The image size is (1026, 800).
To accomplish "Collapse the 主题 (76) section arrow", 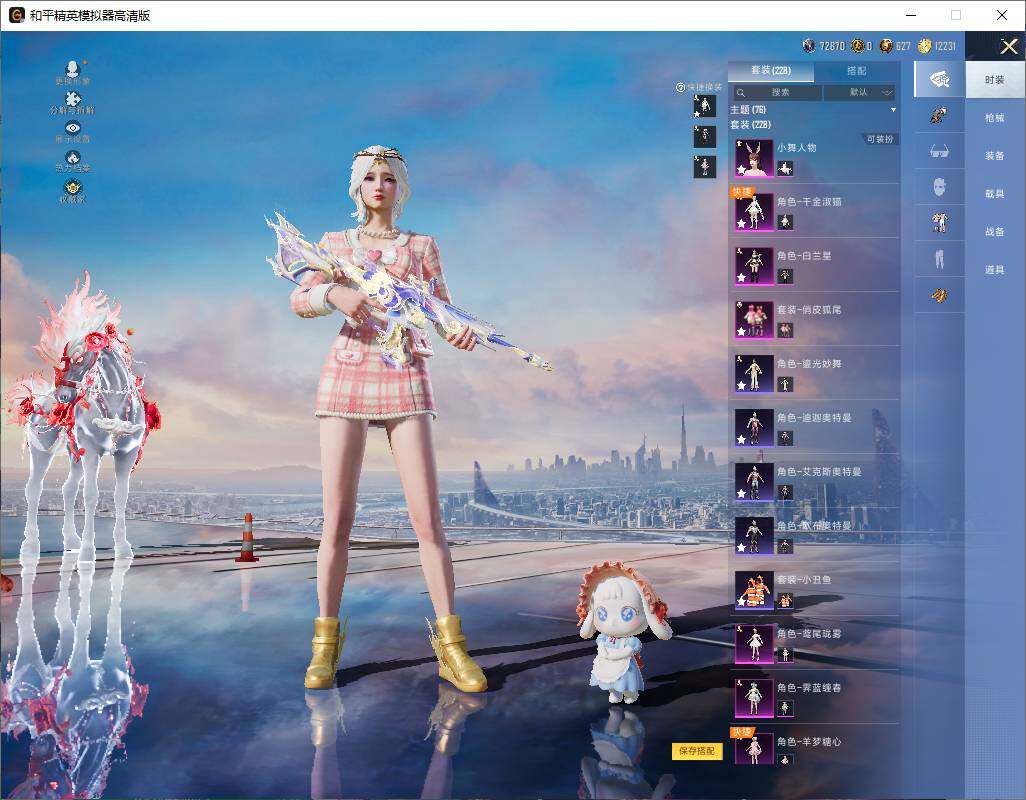I will click(893, 110).
